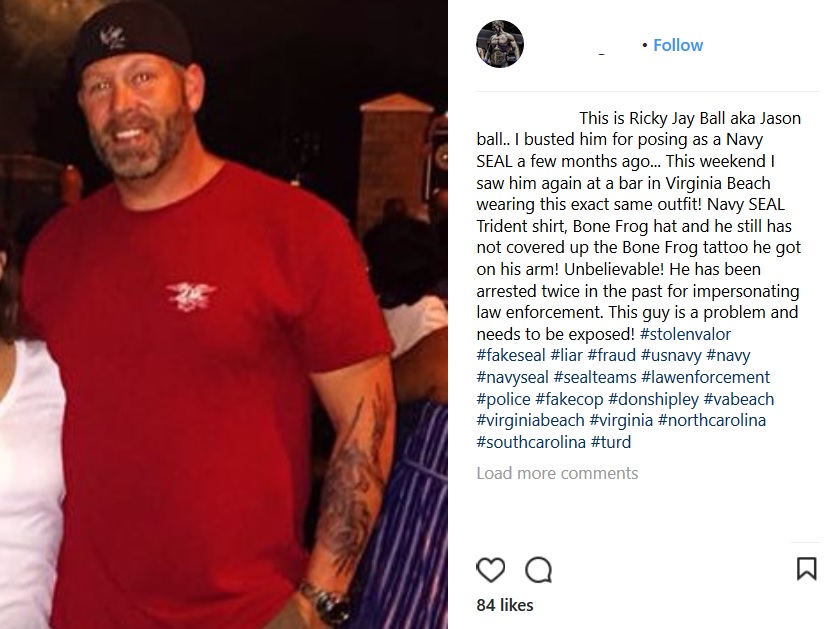The image size is (831, 629).
Task: Open the #fakeseal hashtag
Action: [x=510, y=355]
